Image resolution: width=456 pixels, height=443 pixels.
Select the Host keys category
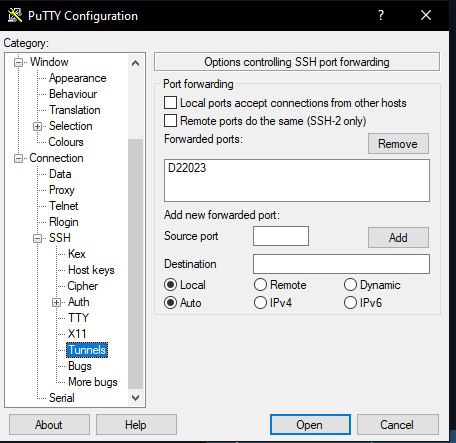[x=91, y=270]
